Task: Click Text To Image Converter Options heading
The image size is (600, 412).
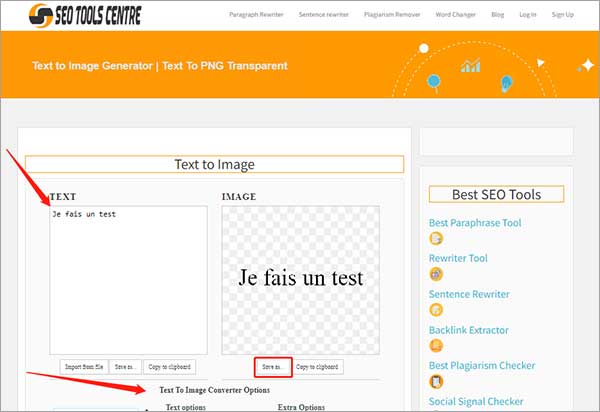Action: tap(214, 390)
